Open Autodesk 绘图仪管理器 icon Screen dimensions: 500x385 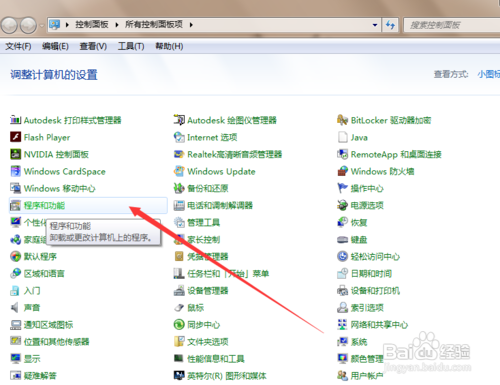(x=179, y=120)
